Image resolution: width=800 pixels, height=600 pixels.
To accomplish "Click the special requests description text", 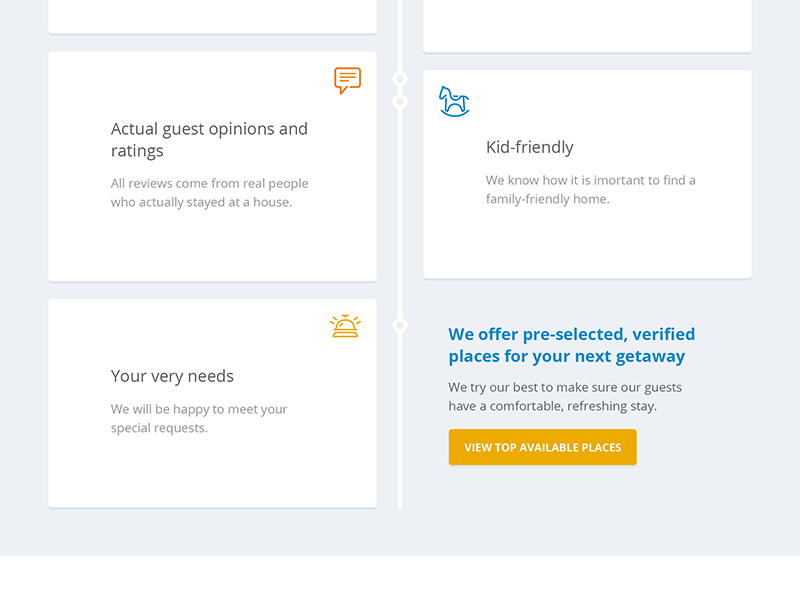I will [x=198, y=419].
